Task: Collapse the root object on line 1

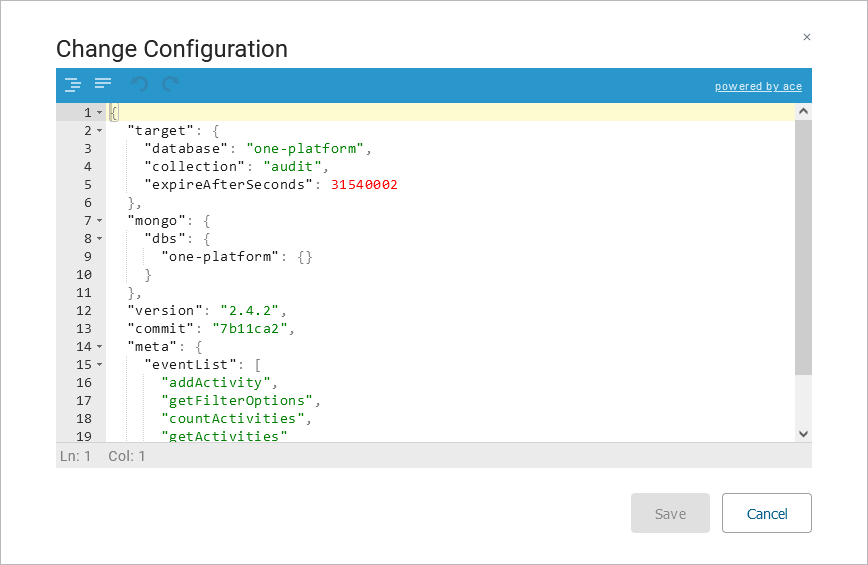Action: tap(100, 113)
